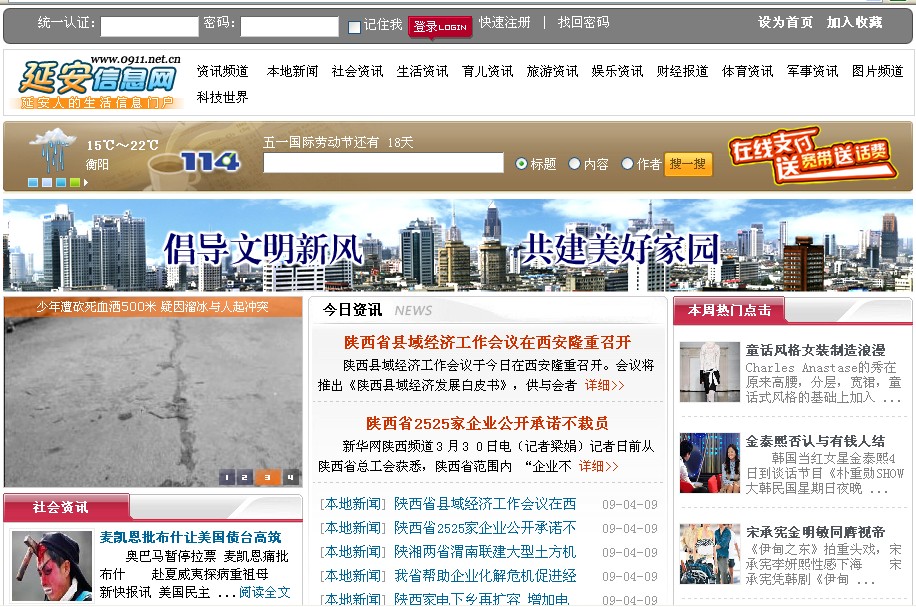Advance weather days with small arrow
The width and height of the screenshot is (916, 607).
(x=86, y=182)
